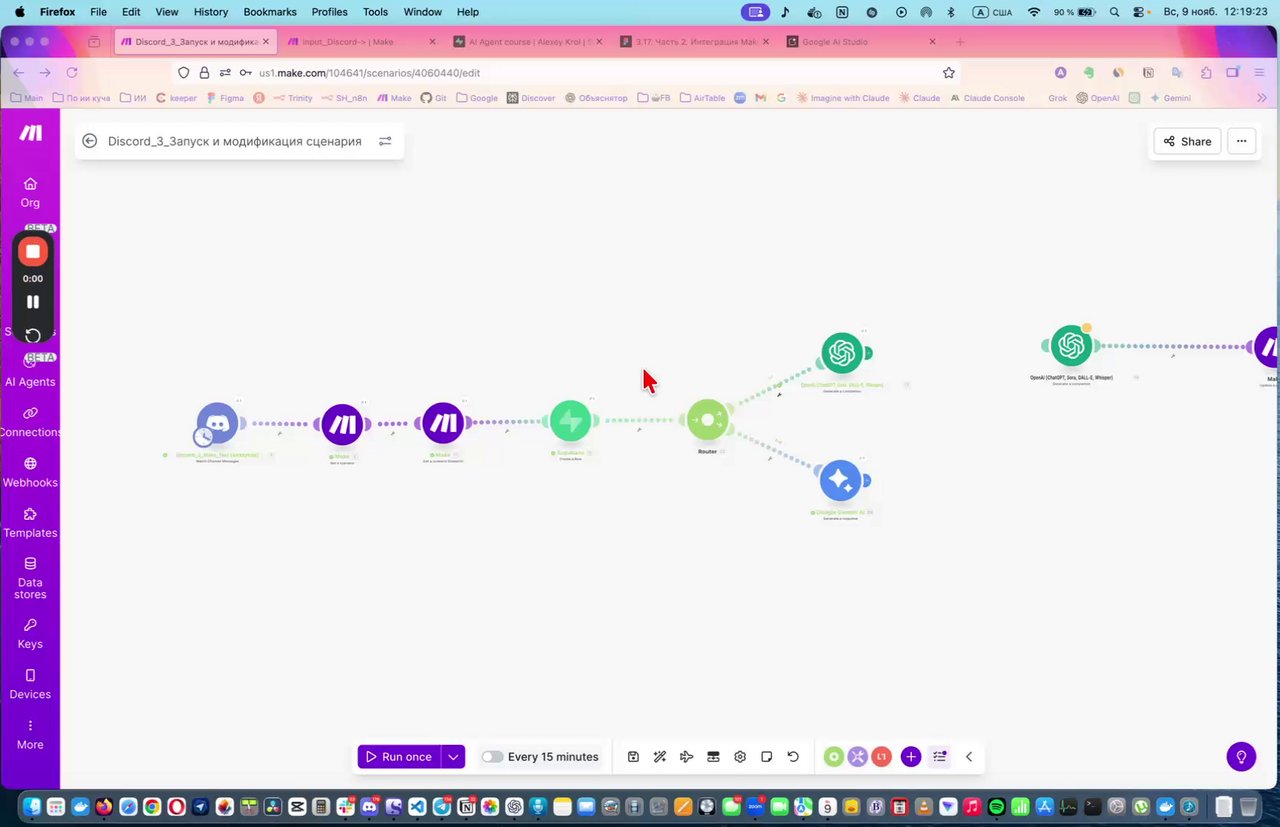
Task: Open the scenario inputs and outputs icon
Action: [713, 757]
